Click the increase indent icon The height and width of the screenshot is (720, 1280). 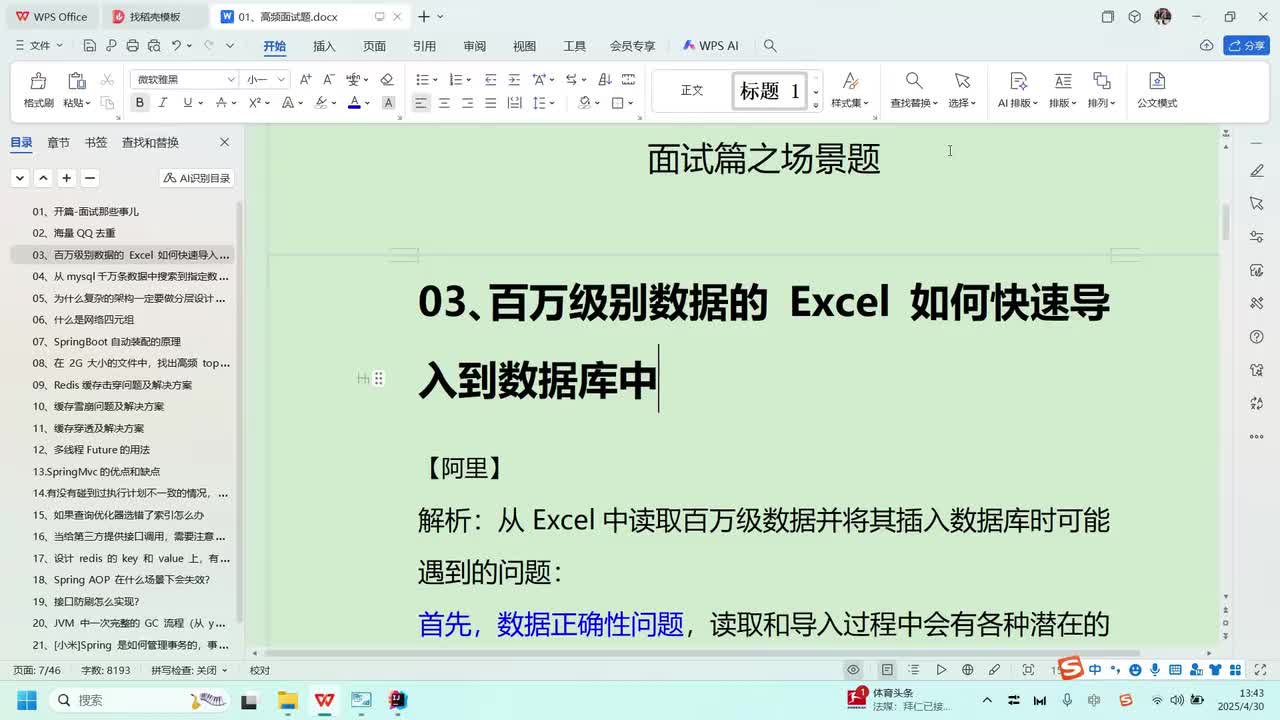[514, 80]
